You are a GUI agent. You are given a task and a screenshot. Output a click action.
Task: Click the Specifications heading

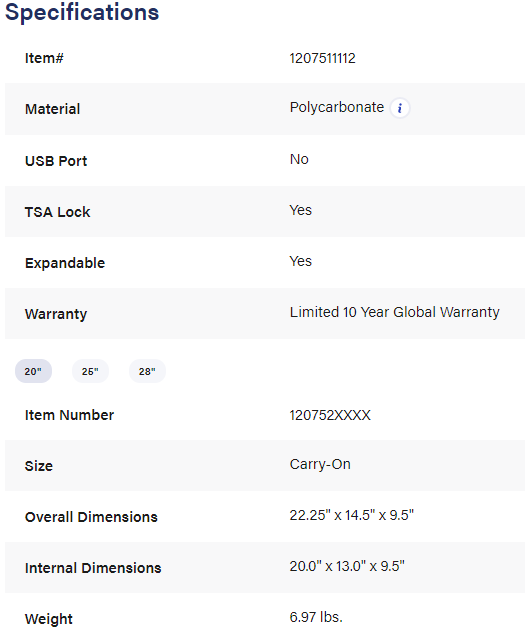[x=82, y=12]
